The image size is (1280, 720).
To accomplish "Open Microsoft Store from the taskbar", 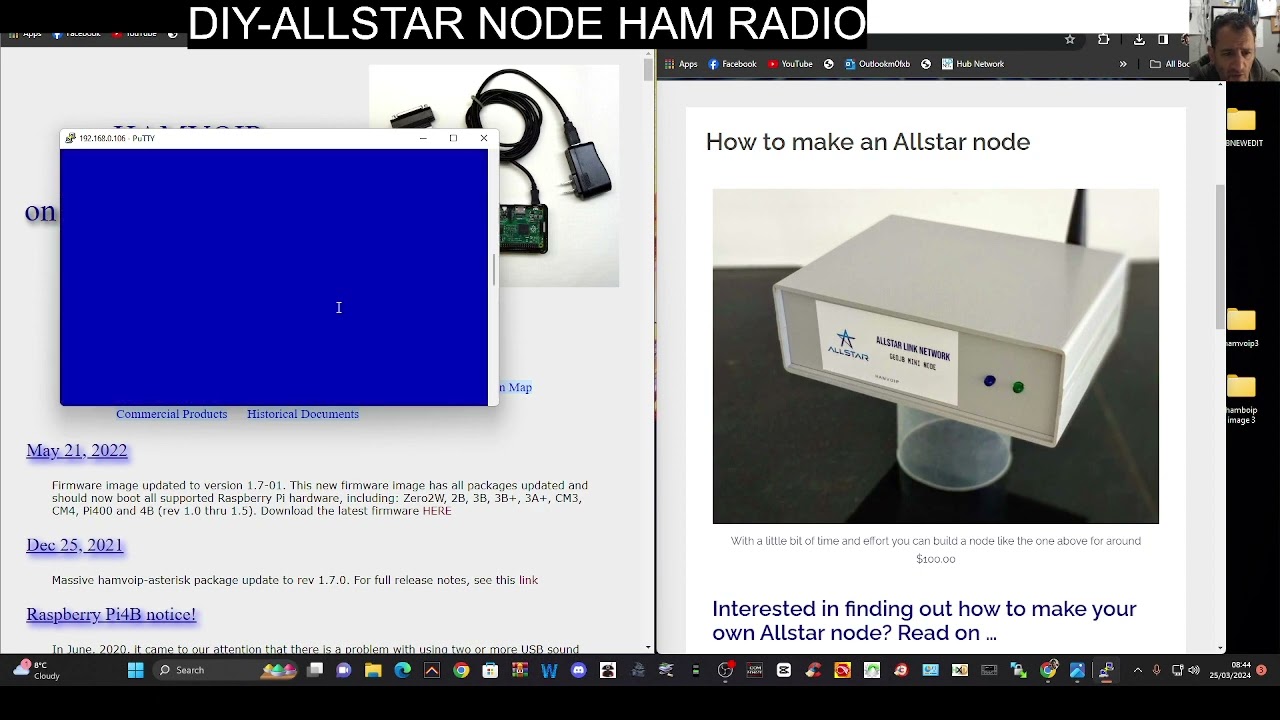I will point(490,670).
